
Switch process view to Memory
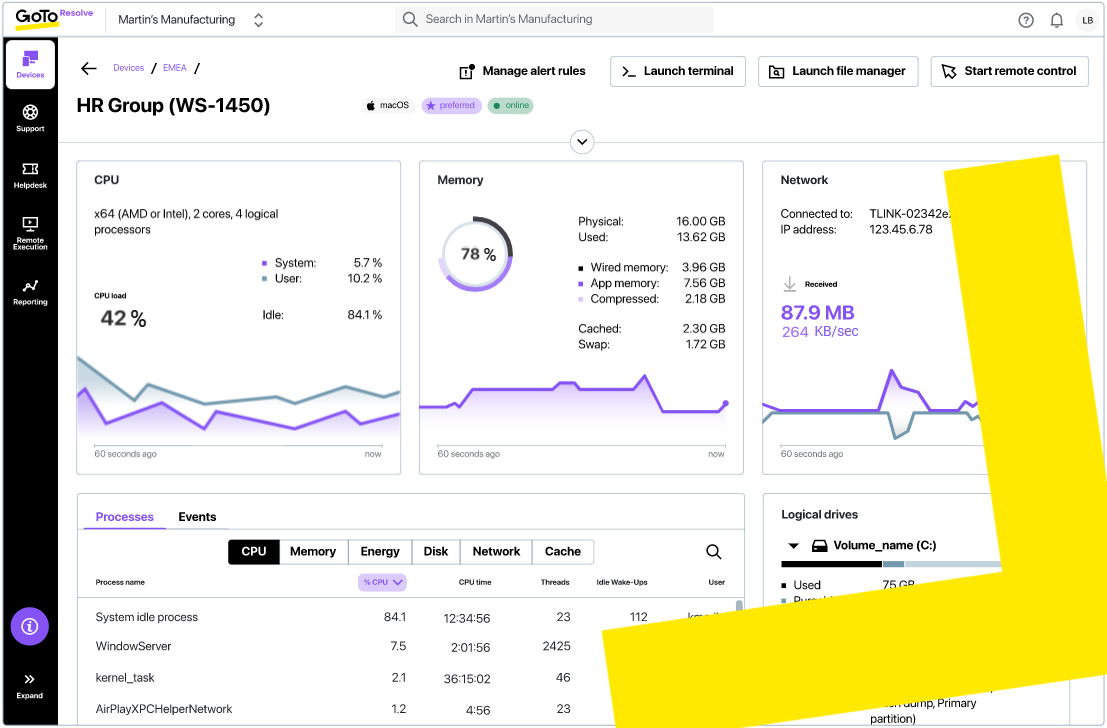(x=313, y=552)
